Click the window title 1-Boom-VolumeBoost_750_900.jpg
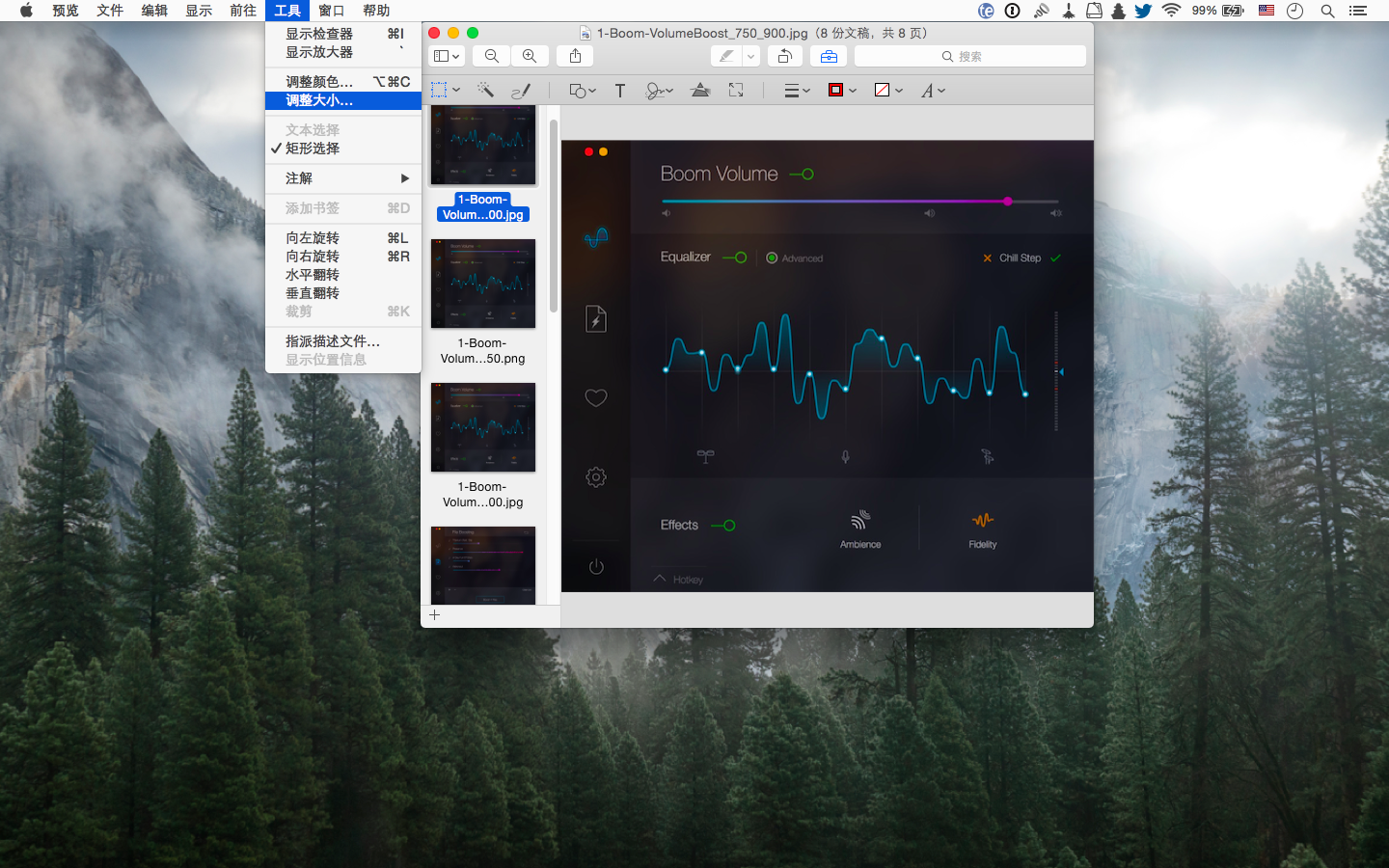 [x=702, y=33]
